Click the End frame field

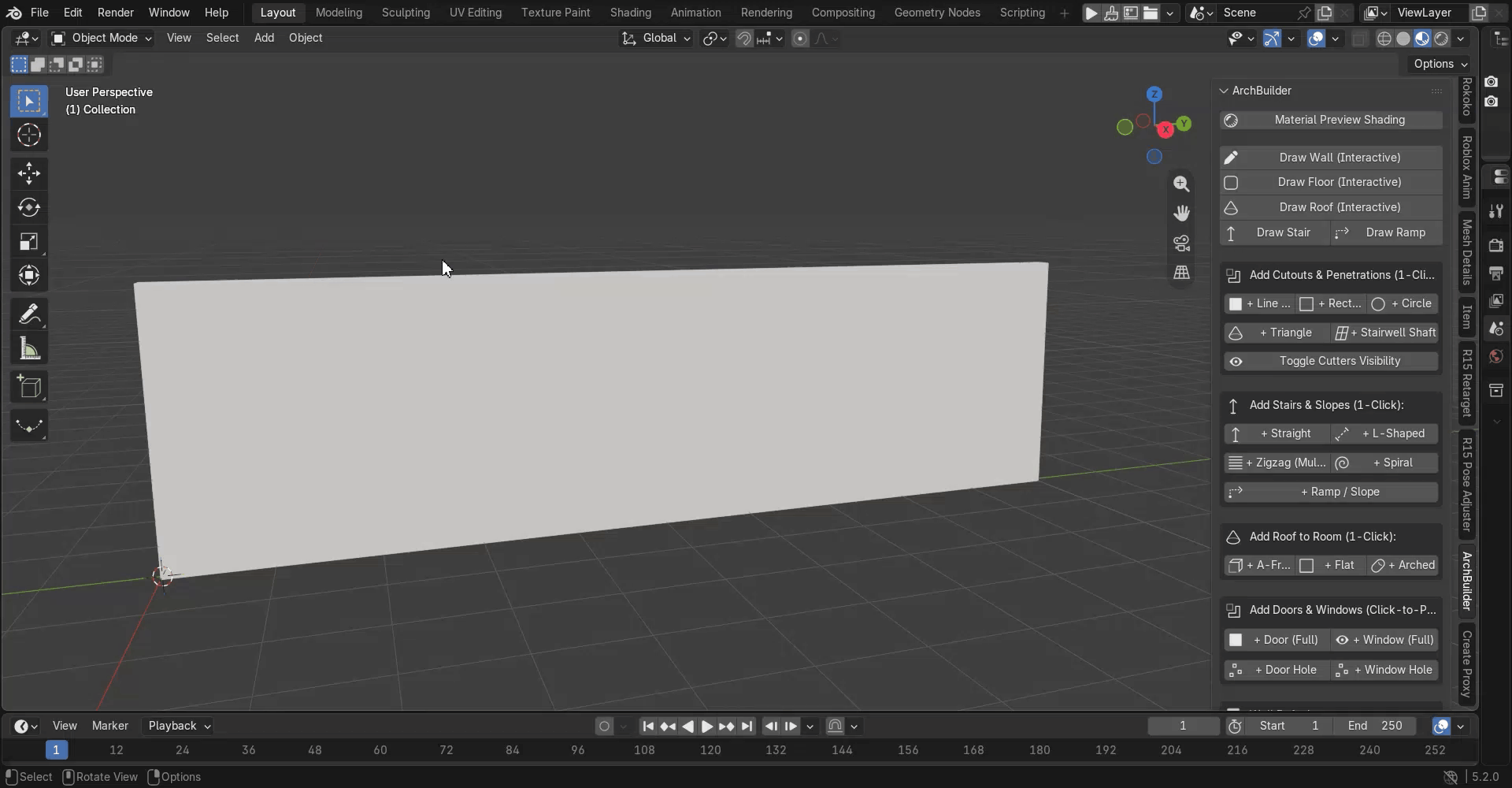pyautogui.click(x=1375, y=726)
